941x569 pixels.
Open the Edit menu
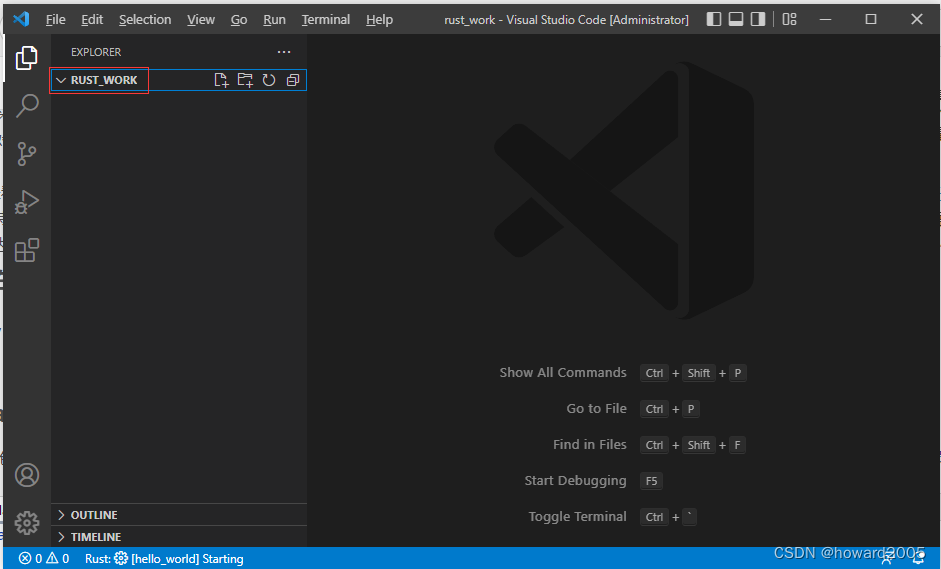point(92,19)
